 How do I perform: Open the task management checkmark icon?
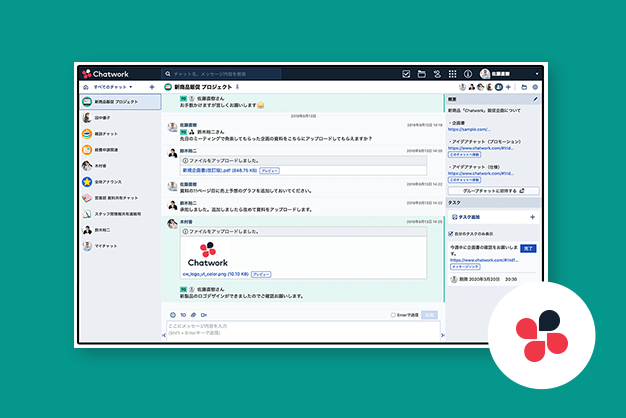[x=406, y=74]
